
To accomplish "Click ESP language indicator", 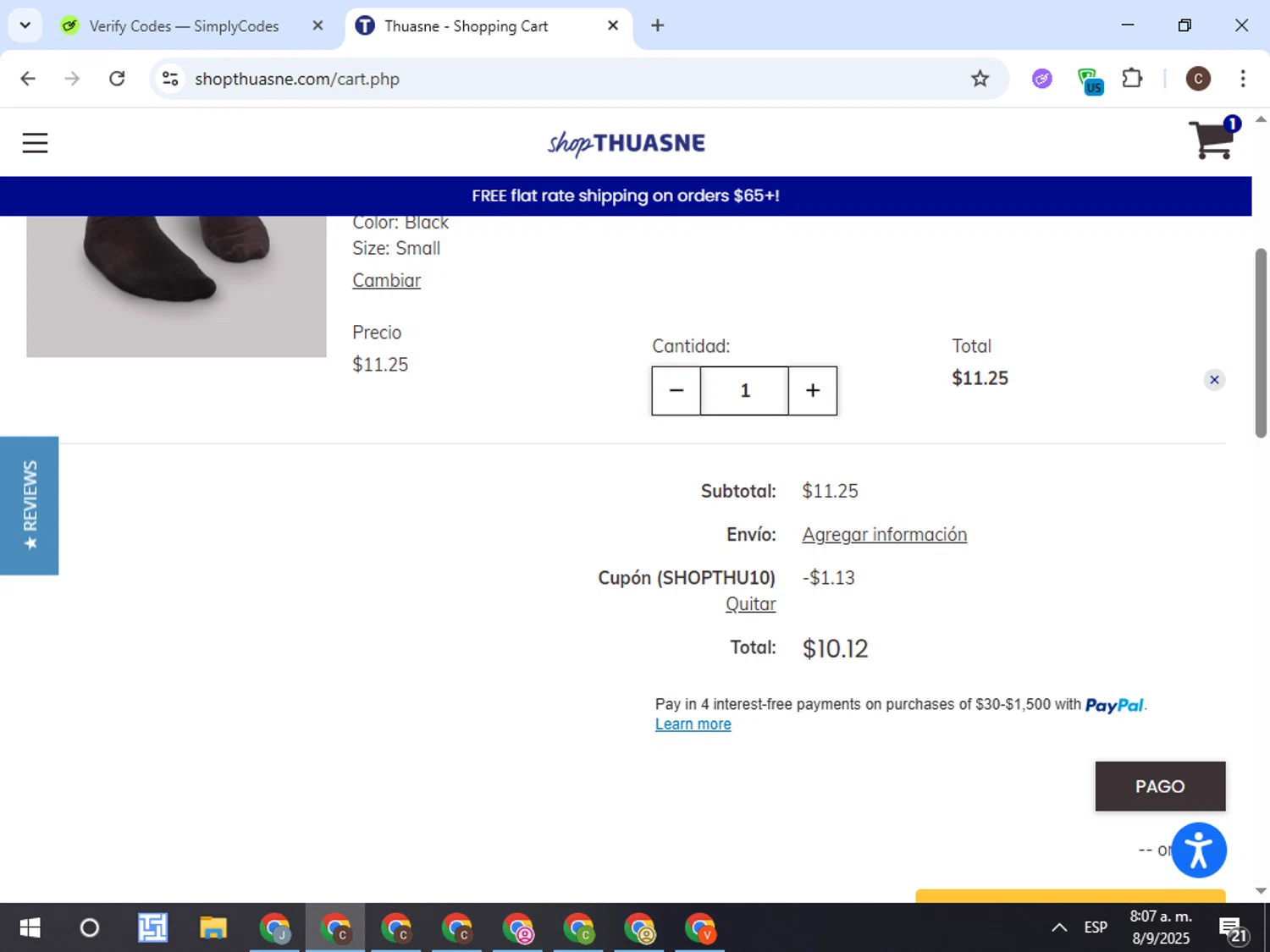I will [x=1096, y=928].
